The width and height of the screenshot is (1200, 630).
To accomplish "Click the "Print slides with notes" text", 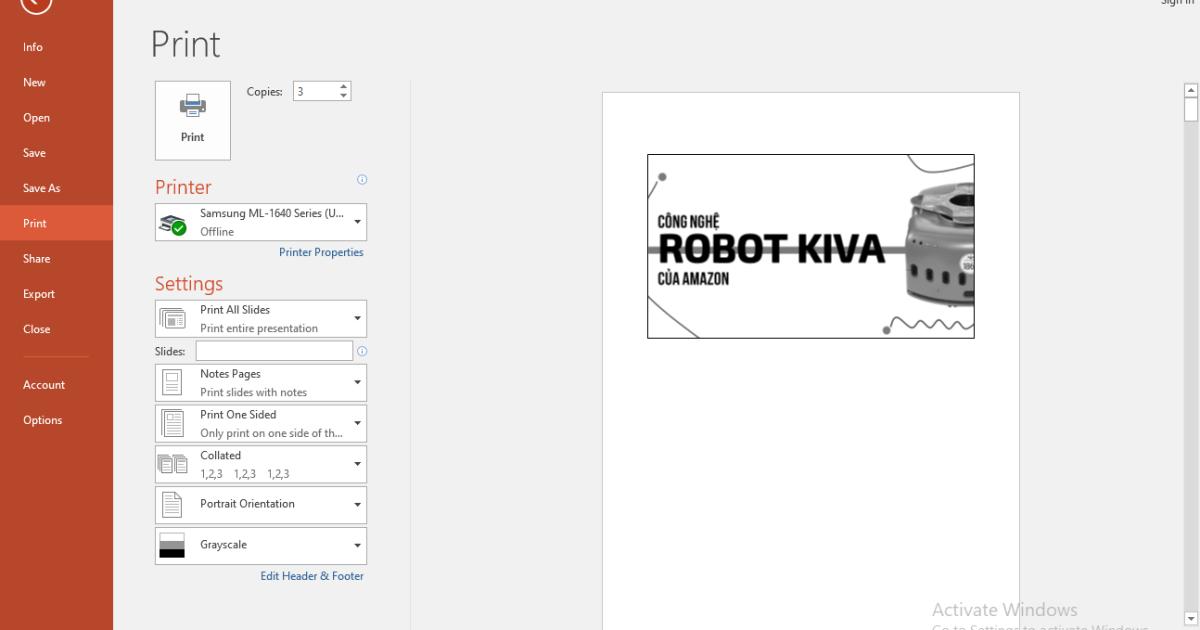I will [254, 392].
